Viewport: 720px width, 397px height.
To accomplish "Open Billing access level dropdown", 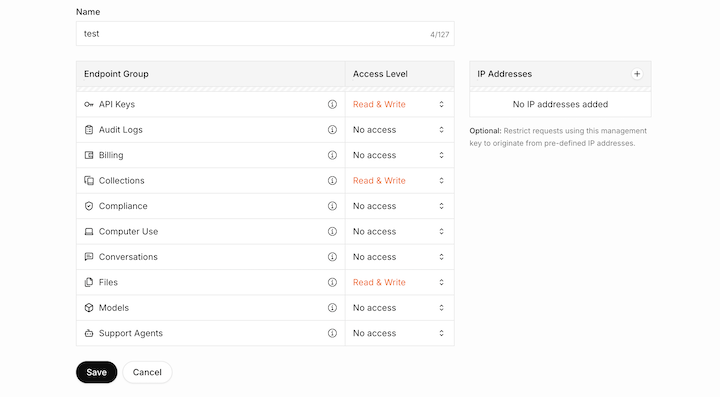I will point(399,155).
